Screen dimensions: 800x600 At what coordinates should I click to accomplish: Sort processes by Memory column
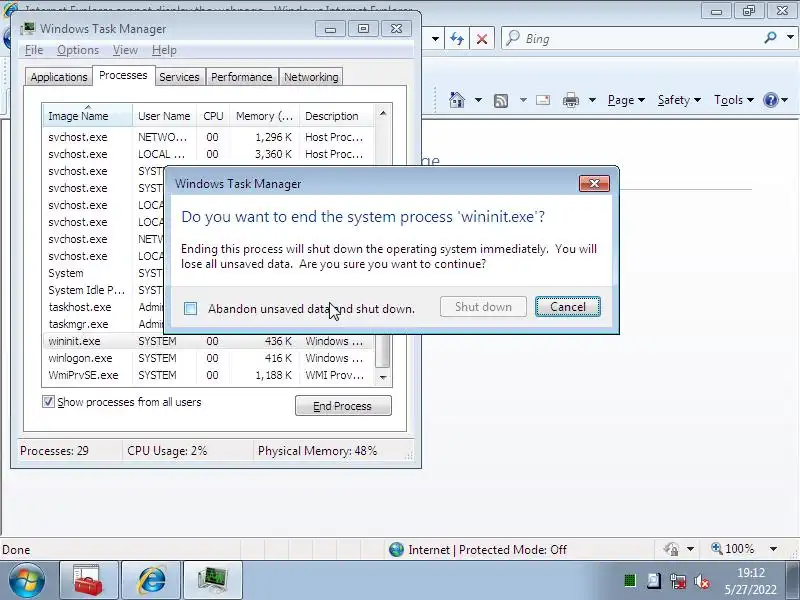click(x=264, y=116)
